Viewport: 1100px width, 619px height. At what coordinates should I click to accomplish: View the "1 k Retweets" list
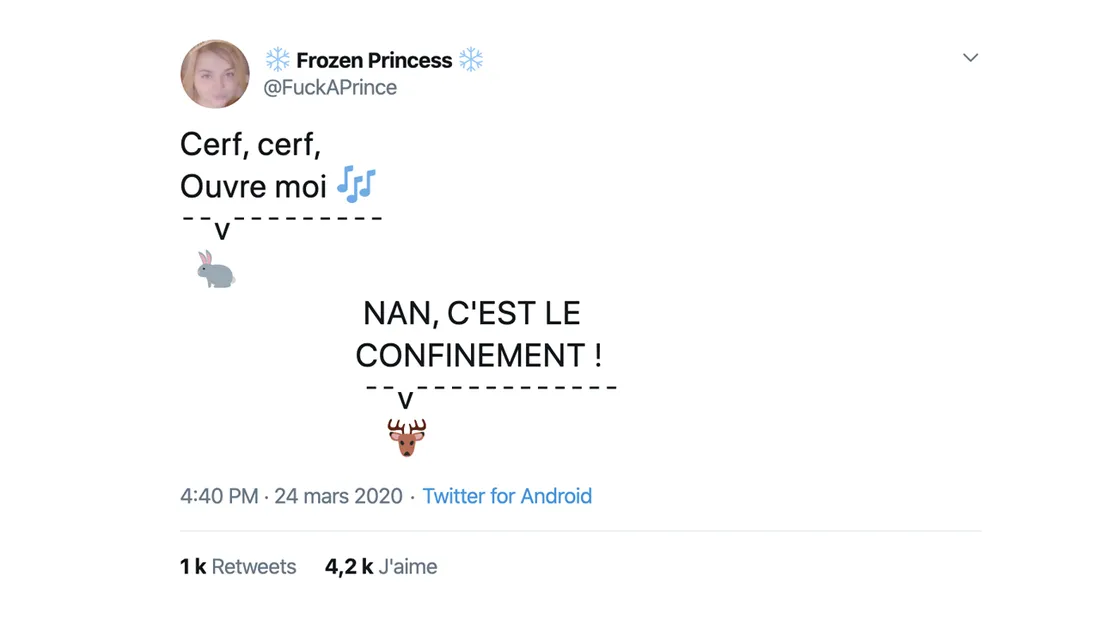pos(238,567)
